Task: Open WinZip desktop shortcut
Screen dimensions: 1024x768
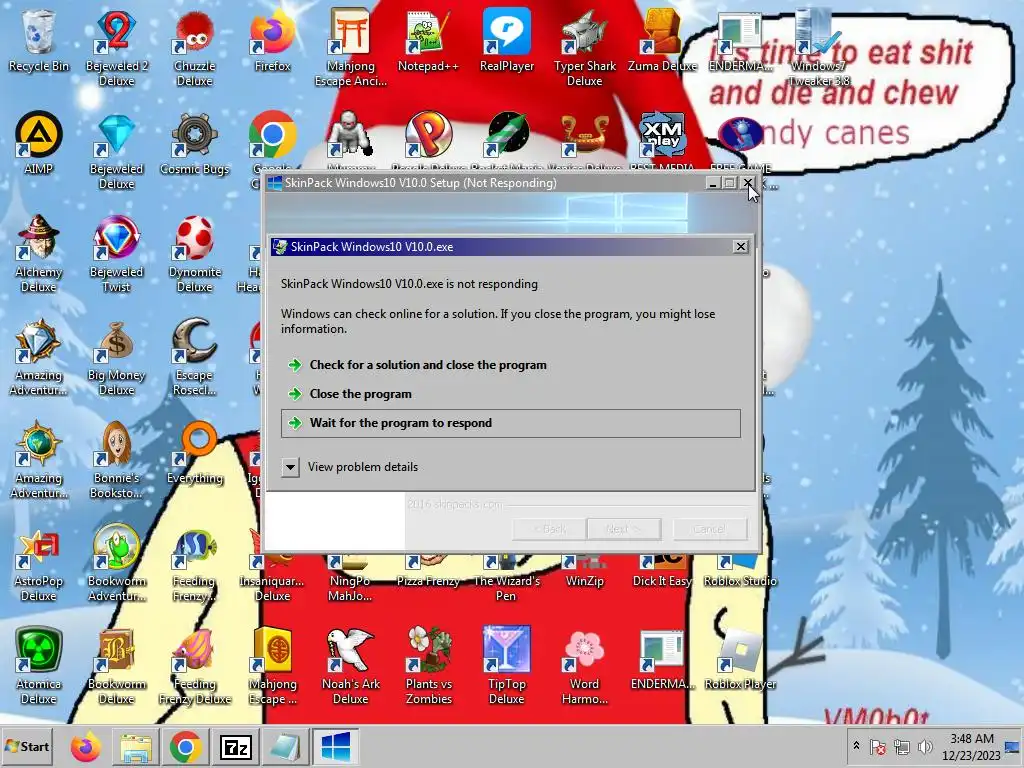Action: pyautogui.click(x=584, y=572)
